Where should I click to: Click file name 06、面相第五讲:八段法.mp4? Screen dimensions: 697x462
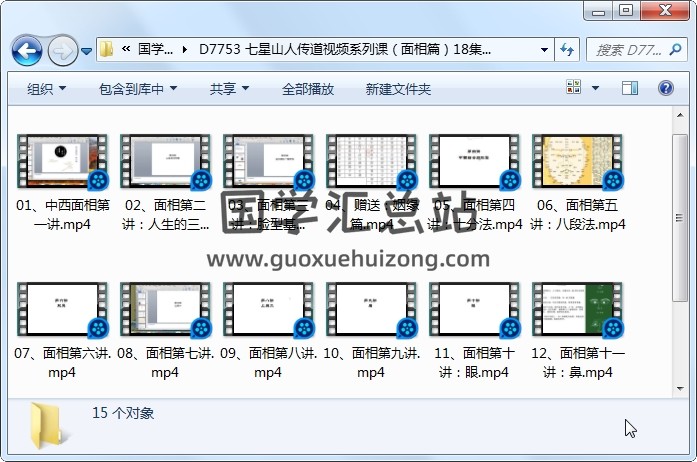pos(577,214)
